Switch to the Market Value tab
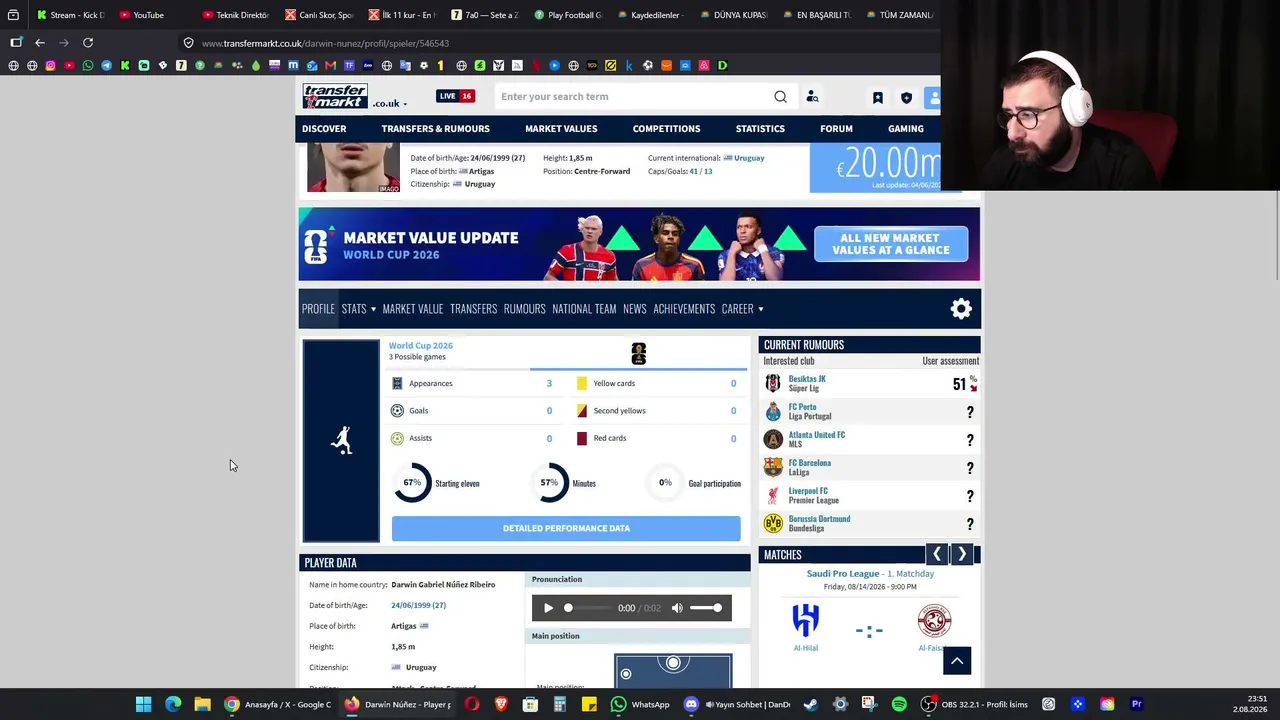Viewport: 1280px width, 720px height. tap(412, 309)
